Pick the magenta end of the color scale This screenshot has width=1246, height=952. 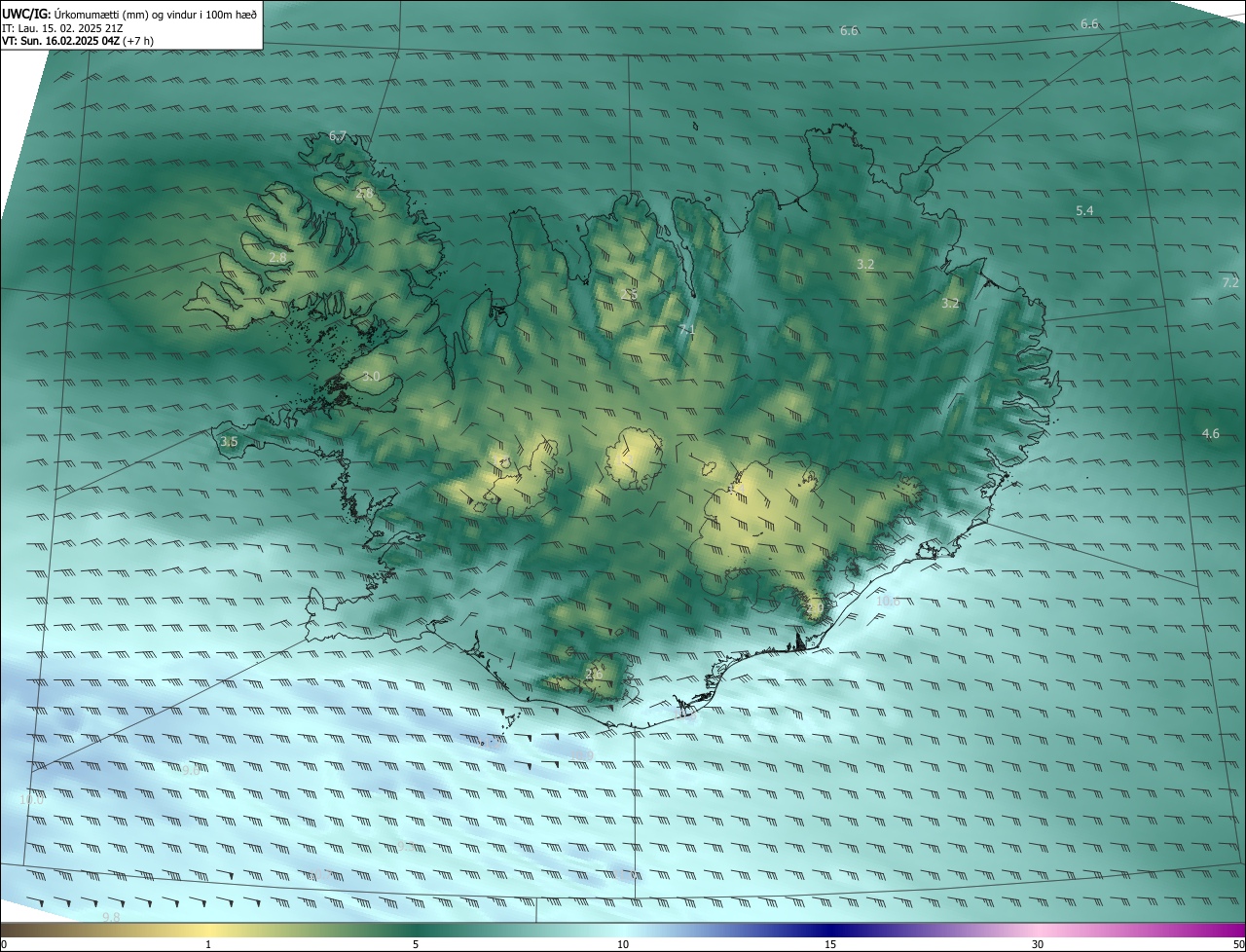1228,931
